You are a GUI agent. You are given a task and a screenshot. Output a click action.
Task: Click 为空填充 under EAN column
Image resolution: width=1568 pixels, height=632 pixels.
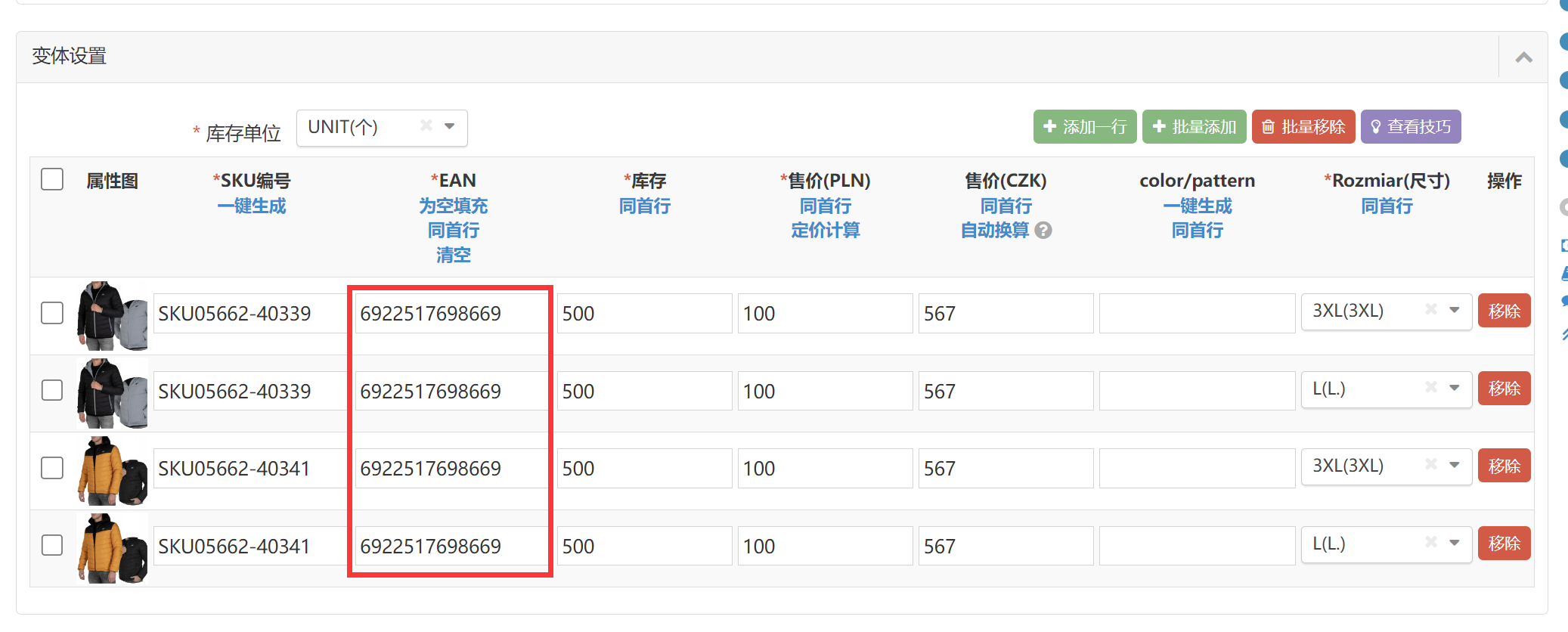453,206
